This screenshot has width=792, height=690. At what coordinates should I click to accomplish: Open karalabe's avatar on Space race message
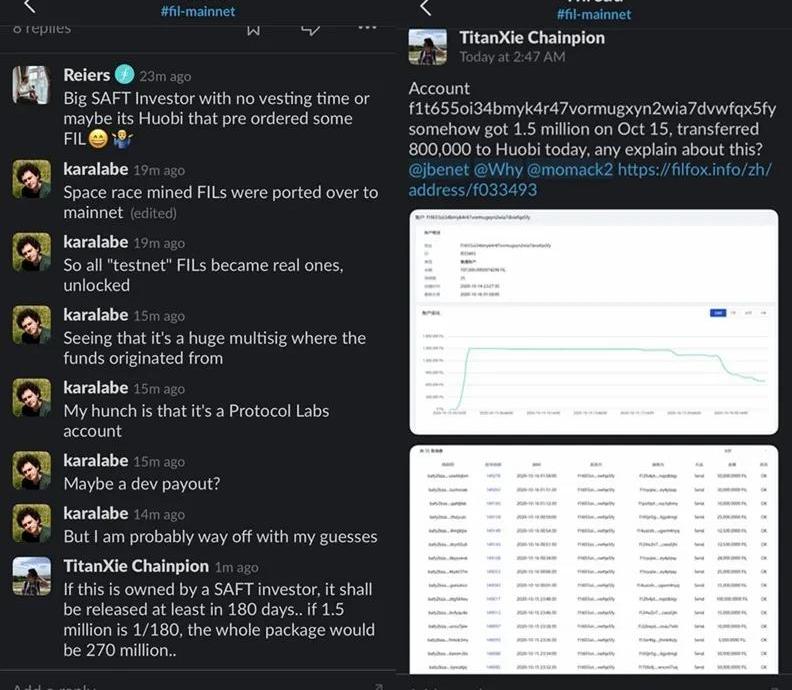(32, 179)
